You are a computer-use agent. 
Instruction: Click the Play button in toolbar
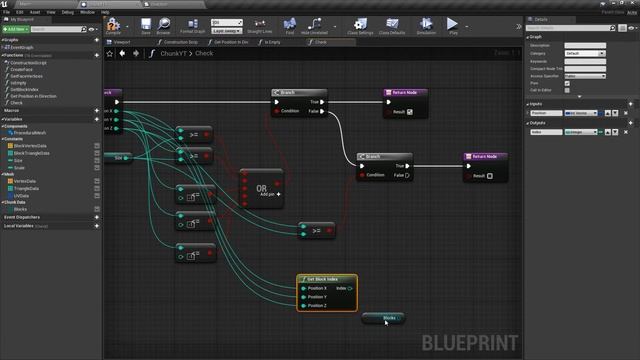coord(452,26)
